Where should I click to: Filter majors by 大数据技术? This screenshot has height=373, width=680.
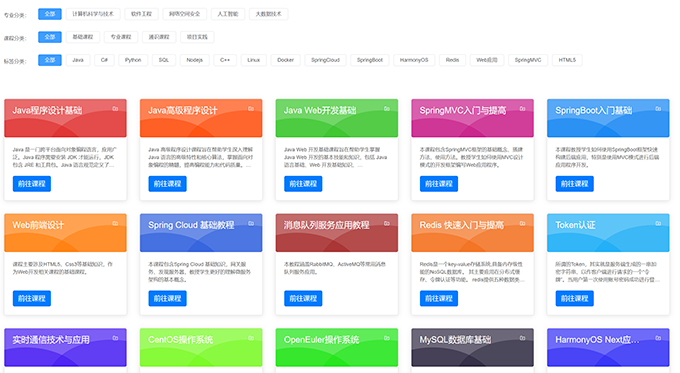coord(268,14)
